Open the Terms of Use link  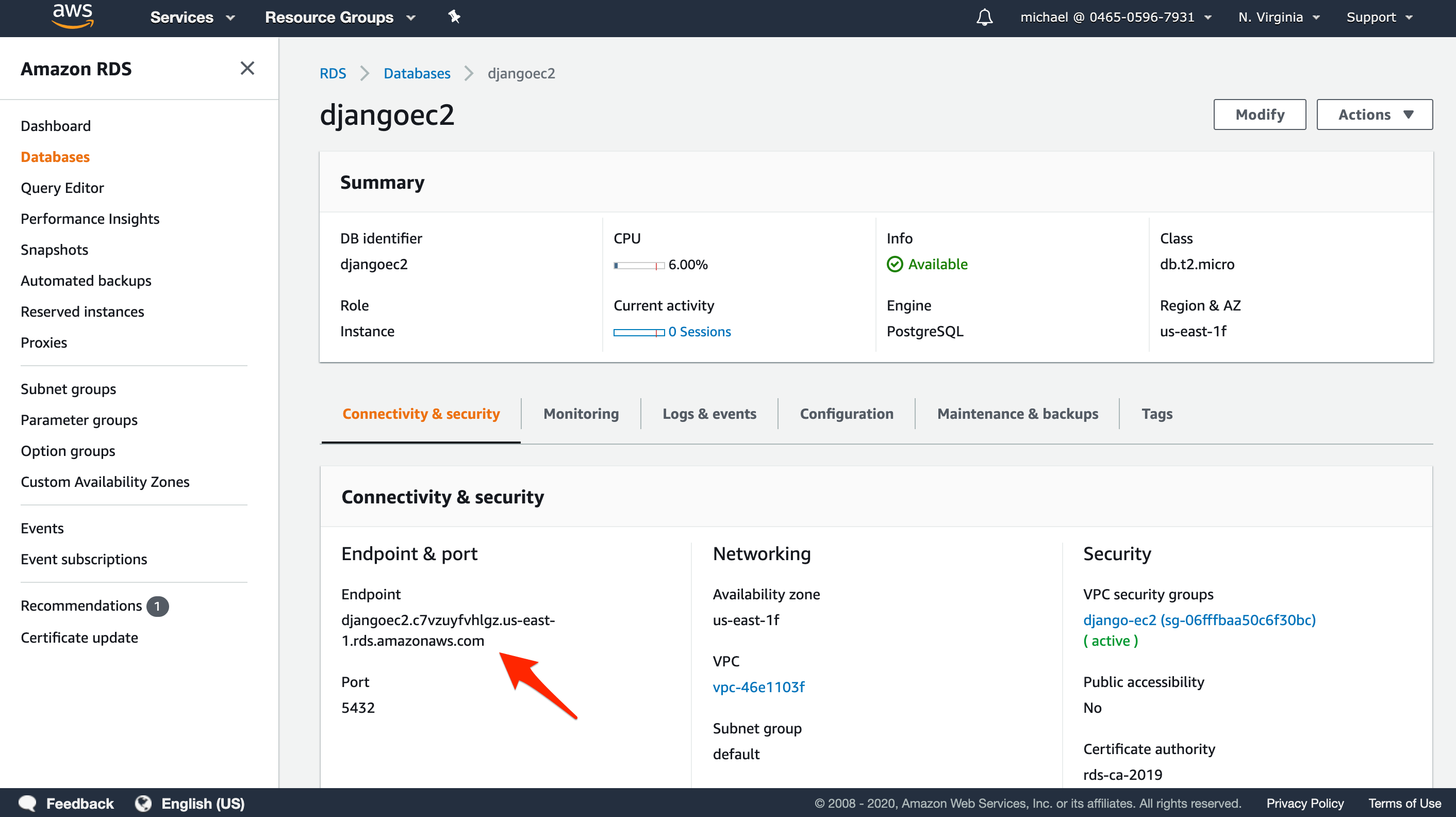click(x=1404, y=803)
